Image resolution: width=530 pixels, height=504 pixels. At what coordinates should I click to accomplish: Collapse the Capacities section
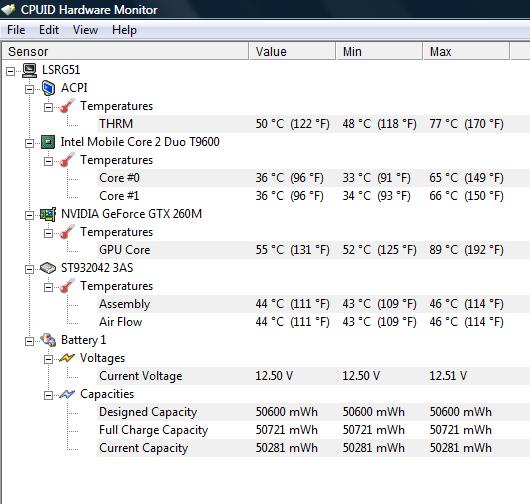pos(48,395)
